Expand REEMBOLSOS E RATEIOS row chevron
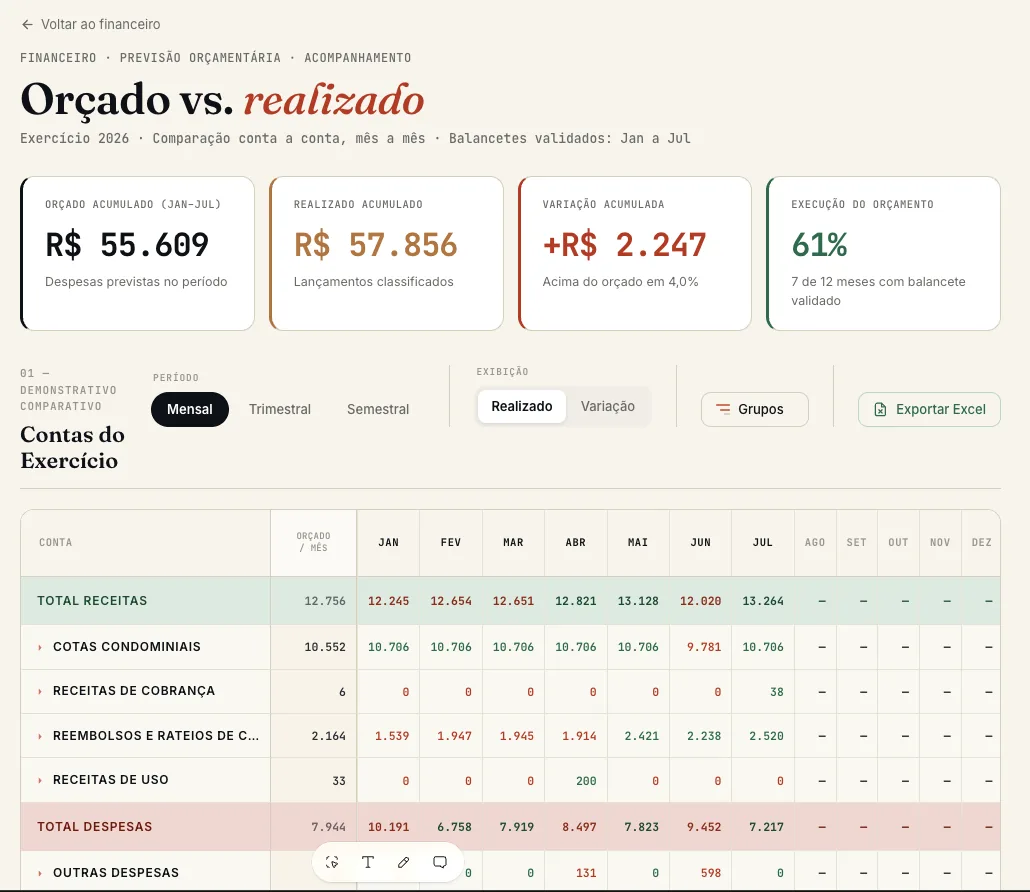Viewport: 1030px width, 892px height. coord(40,736)
